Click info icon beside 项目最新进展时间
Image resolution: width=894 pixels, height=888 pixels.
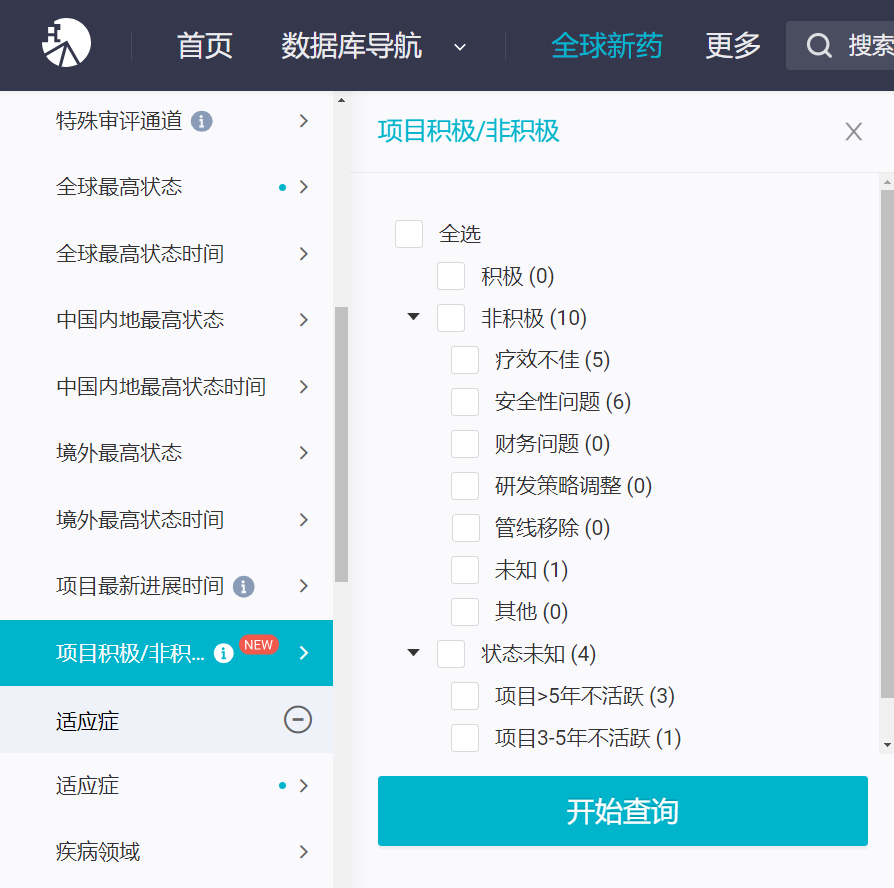tap(243, 586)
